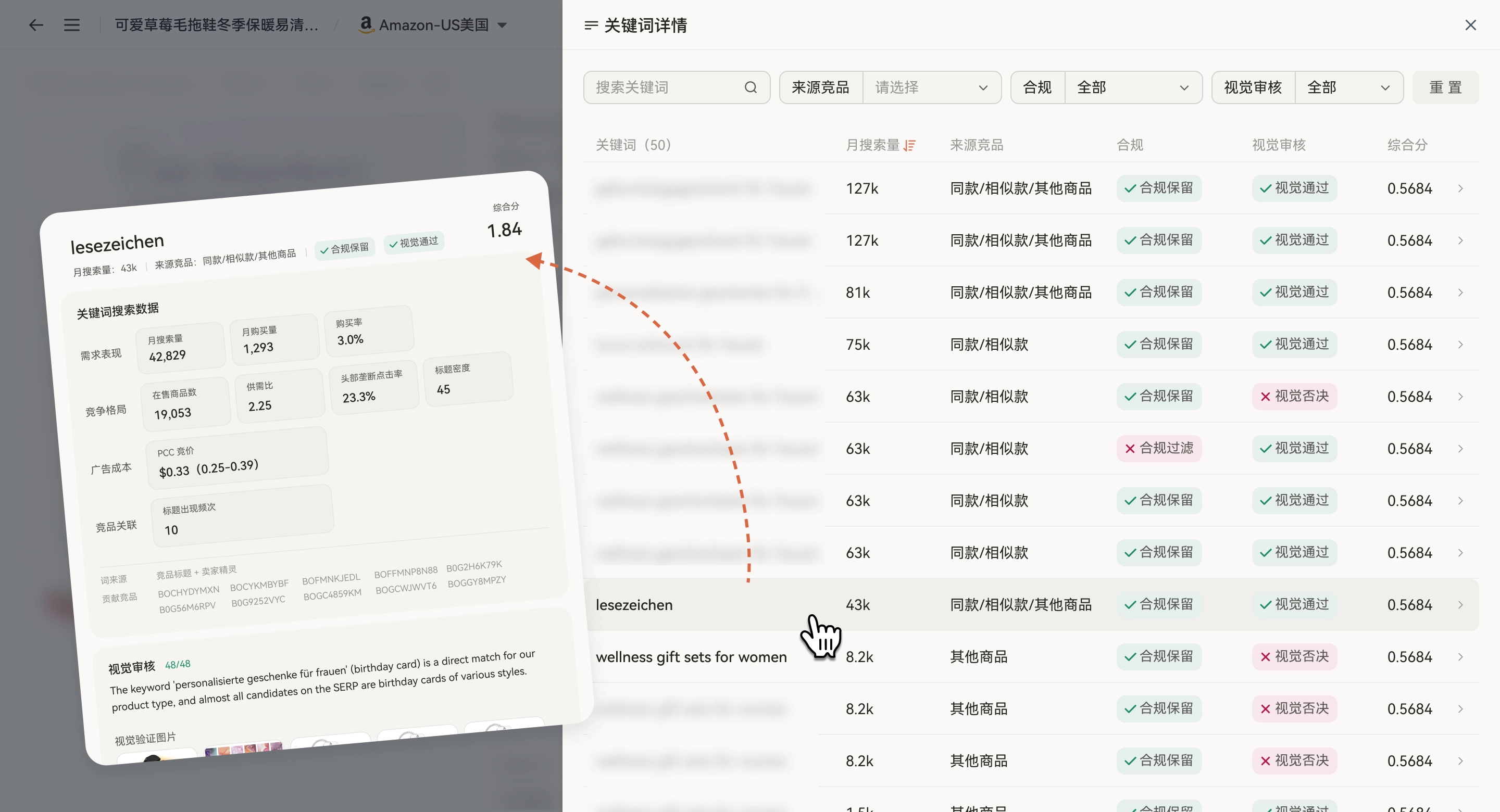Click the 购买率 3.0% stat box

369,331
